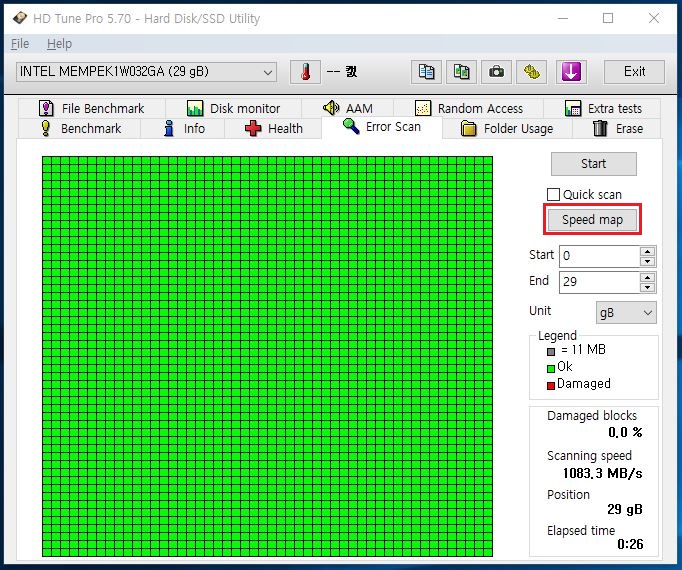This screenshot has width=682, height=570.
Task: Switch to the Folder Usage tab
Action: pyautogui.click(x=507, y=129)
